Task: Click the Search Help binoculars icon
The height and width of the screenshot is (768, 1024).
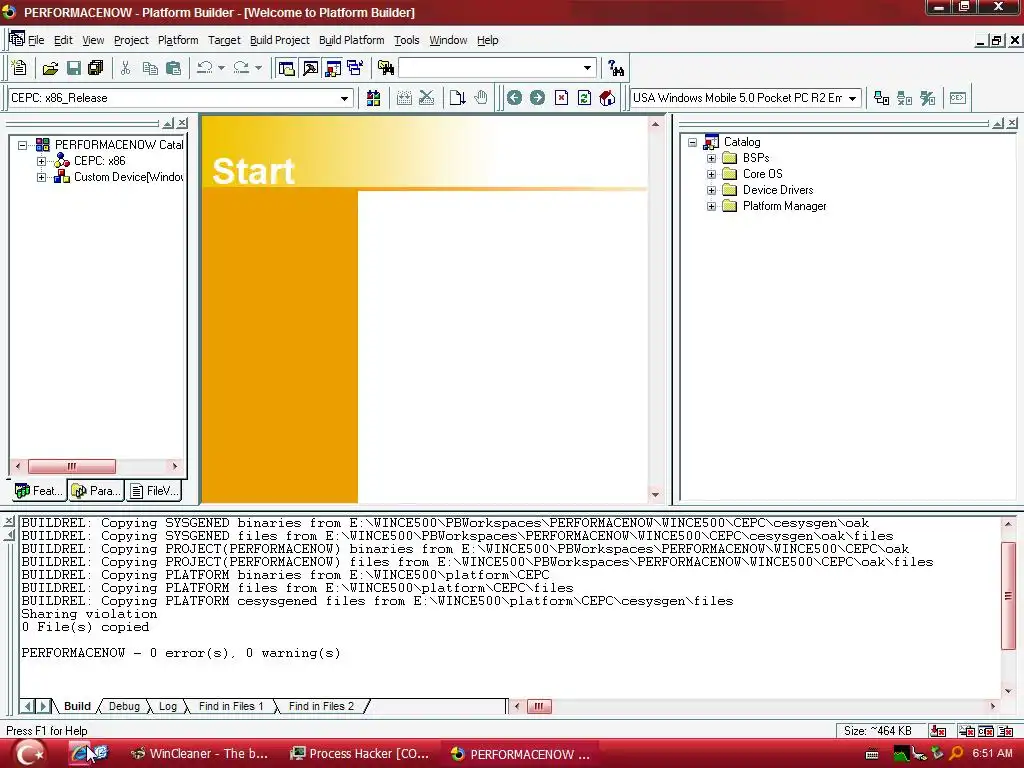Action: click(x=616, y=68)
